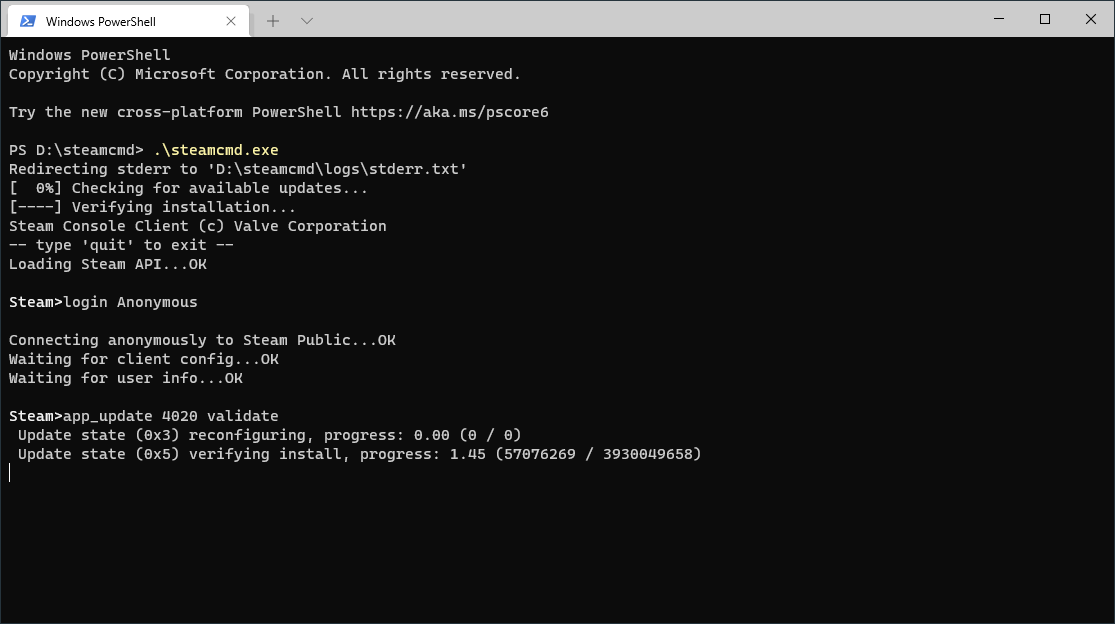Open the new tab profile dropdown chevron
The width and height of the screenshot is (1115, 624).
[x=306, y=19]
